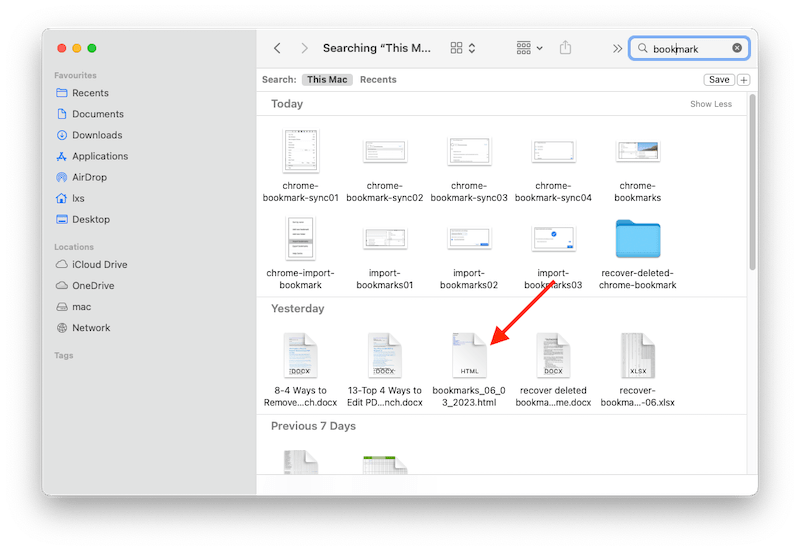
Task: Click the Yesterday group heading
Action: click(x=297, y=309)
